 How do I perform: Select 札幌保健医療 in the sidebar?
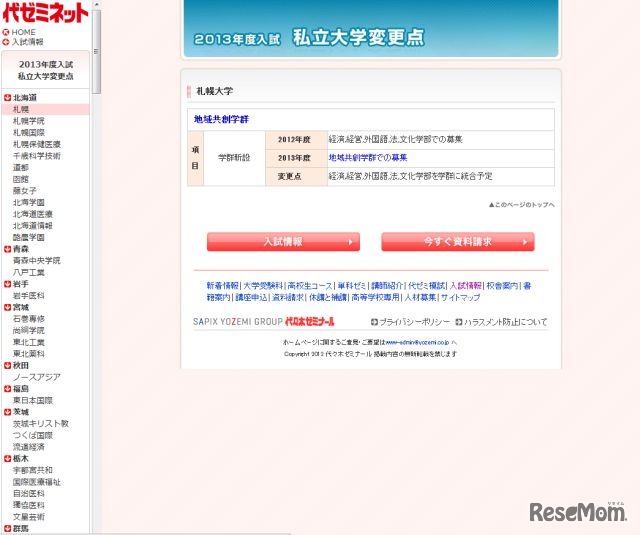click(x=37, y=144)
